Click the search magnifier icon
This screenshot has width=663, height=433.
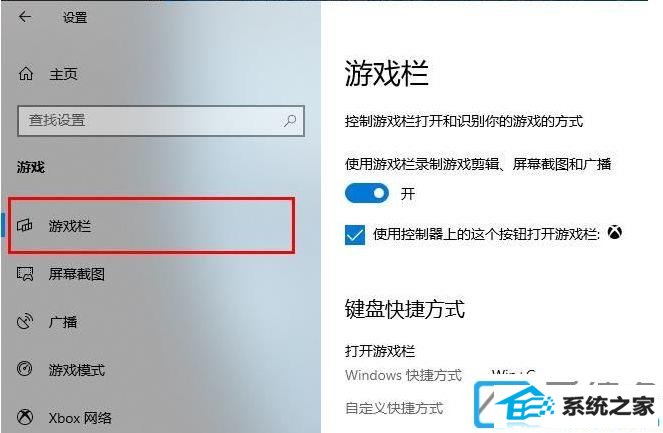click(x=290, y=121)
